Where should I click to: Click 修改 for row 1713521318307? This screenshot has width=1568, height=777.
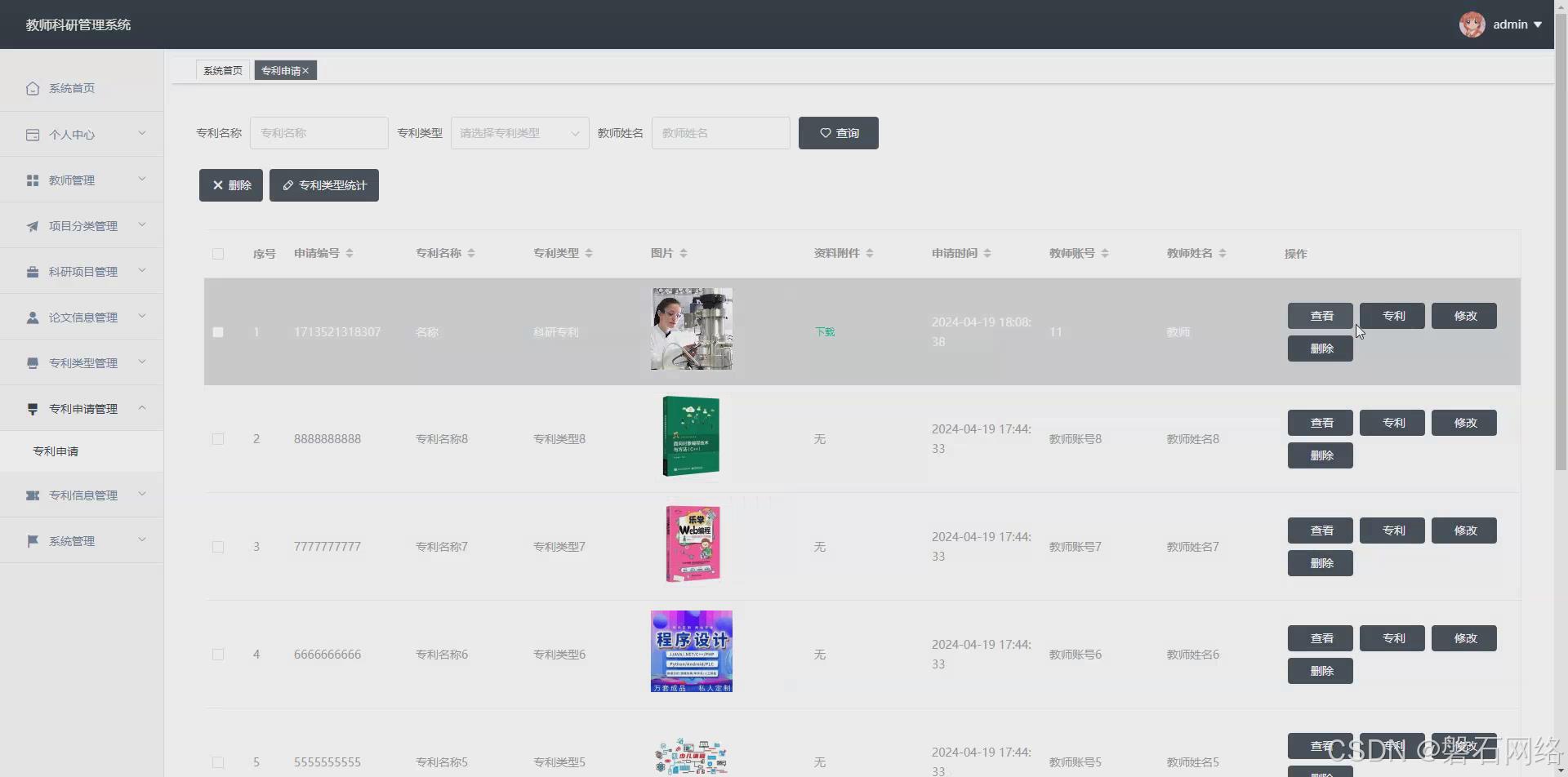tap(1464, 316)
